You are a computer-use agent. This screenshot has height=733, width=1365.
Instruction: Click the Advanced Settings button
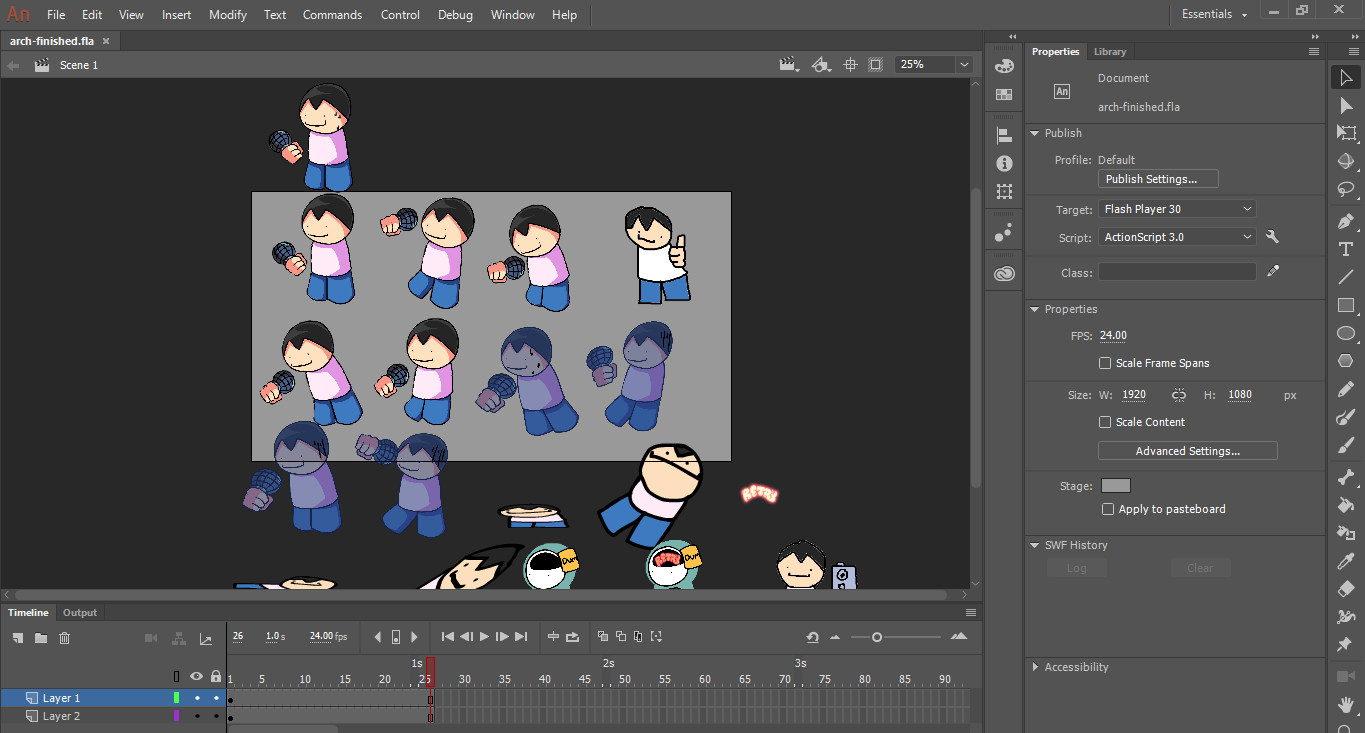point(1187,451)
